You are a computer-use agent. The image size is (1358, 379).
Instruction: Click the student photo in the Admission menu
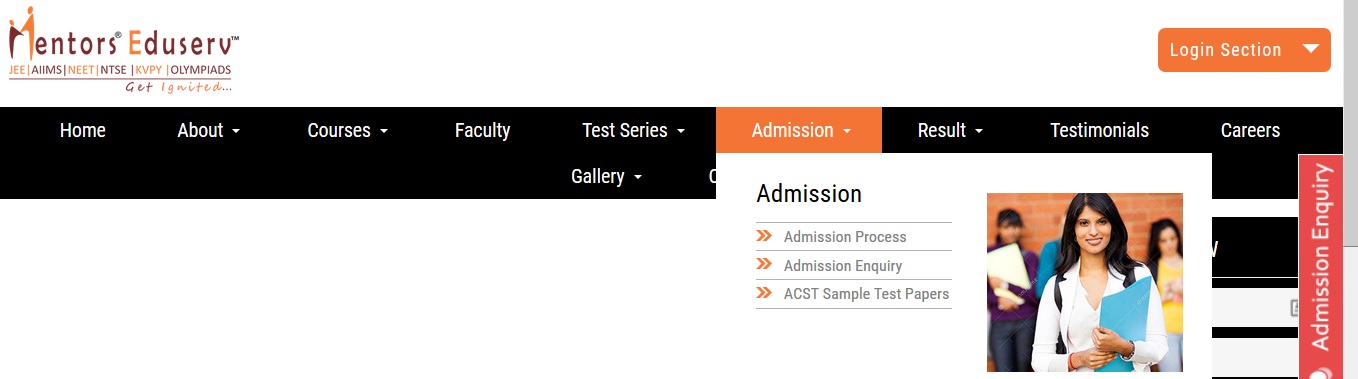pyautogui.click(x=1084, y=283)
